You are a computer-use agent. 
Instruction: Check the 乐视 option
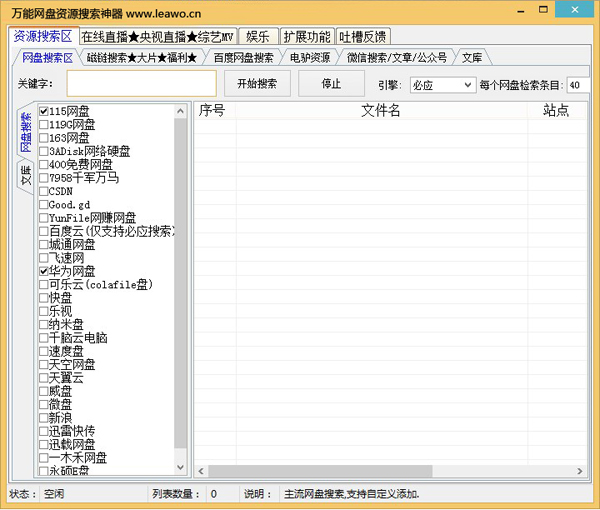(x=43, y=311)
